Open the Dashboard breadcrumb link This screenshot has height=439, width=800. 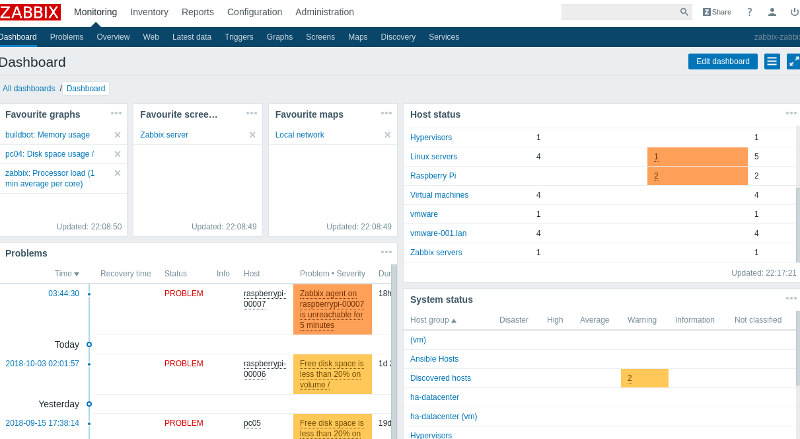pyautogui.click(x=86, y=88)
